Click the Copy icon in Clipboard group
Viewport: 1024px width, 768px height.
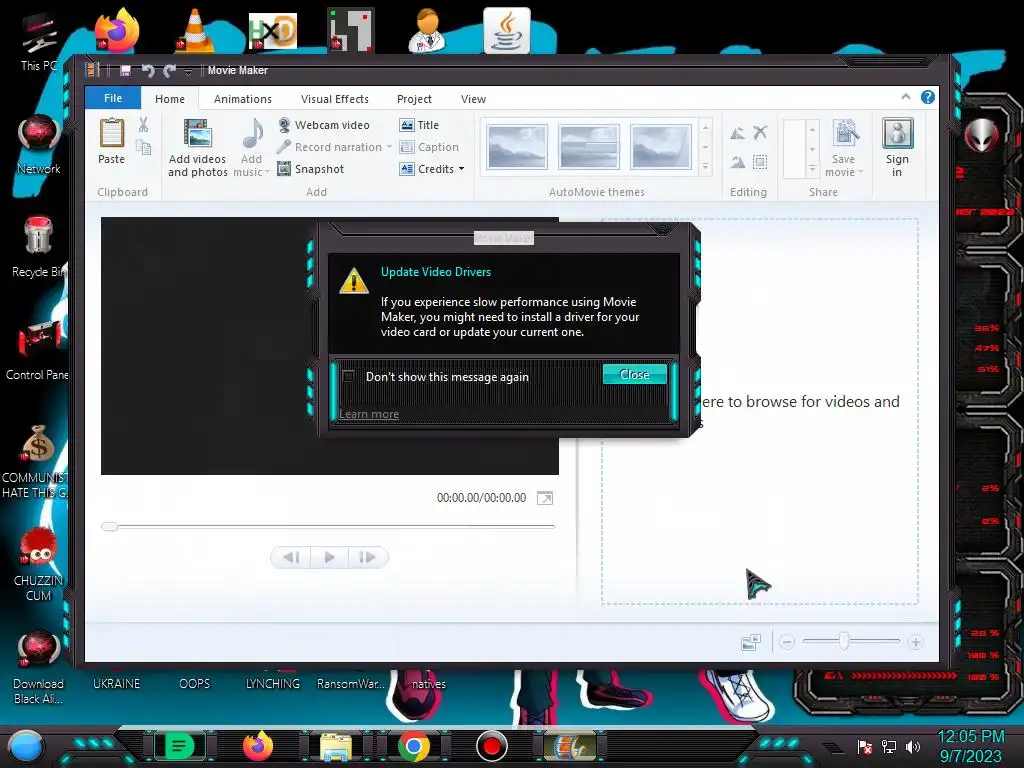pos(143,148)
